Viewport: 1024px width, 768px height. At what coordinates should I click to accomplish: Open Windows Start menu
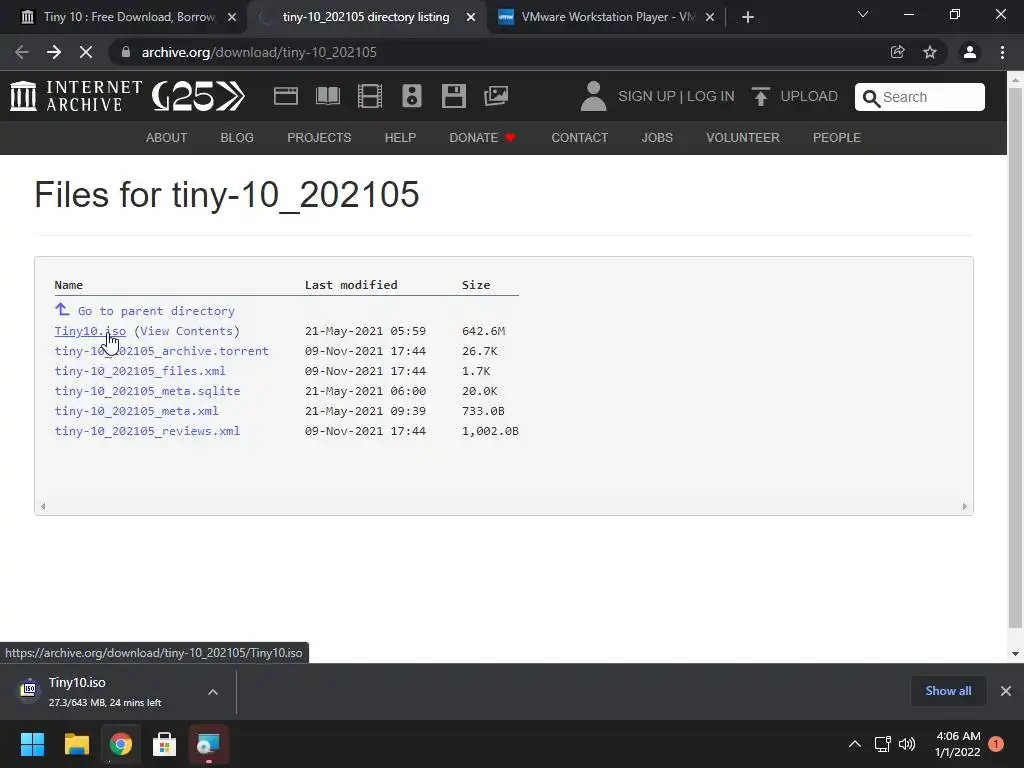(32, 744)
